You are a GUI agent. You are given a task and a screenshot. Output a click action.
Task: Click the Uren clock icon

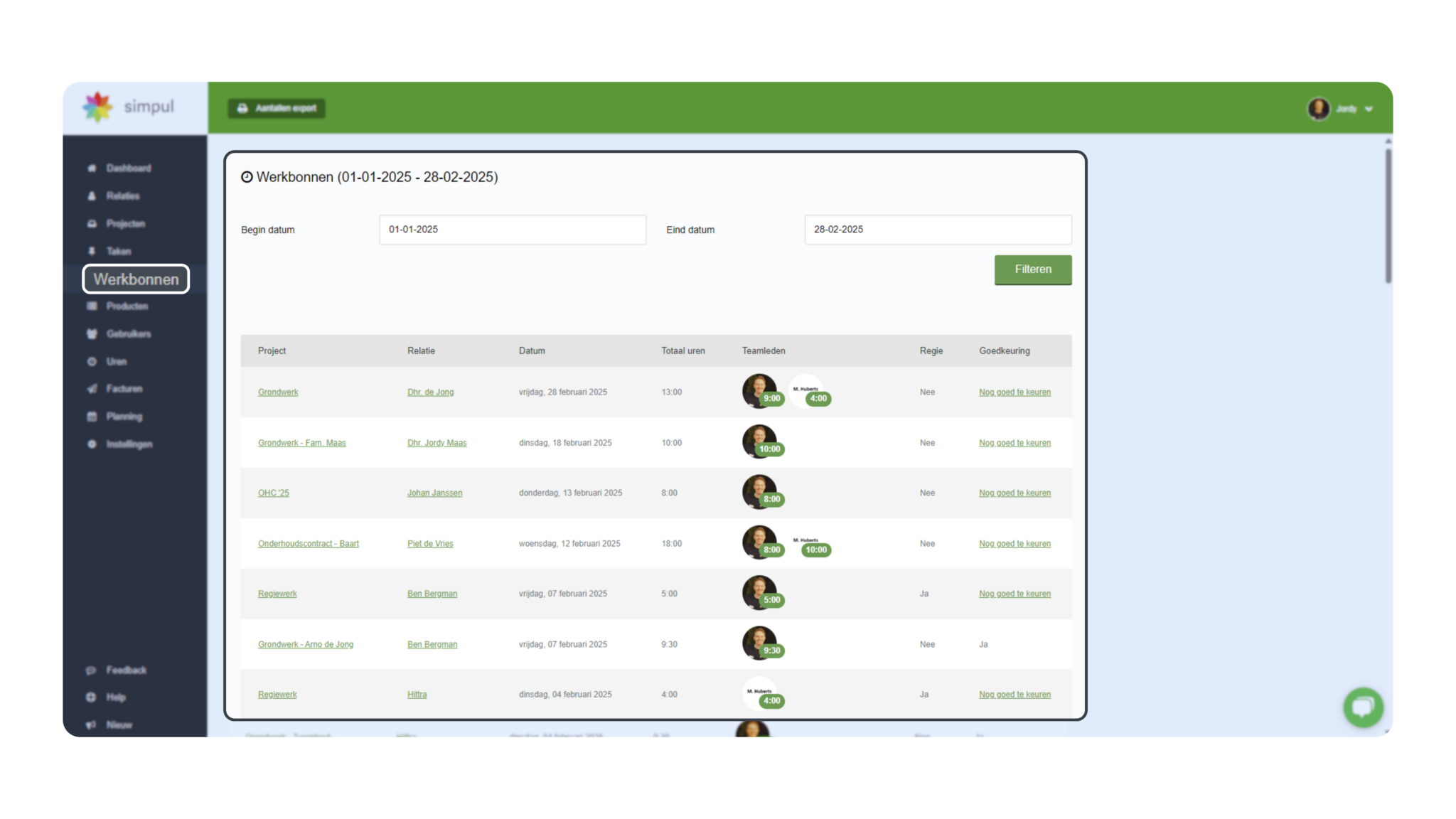tap(92, 362)
